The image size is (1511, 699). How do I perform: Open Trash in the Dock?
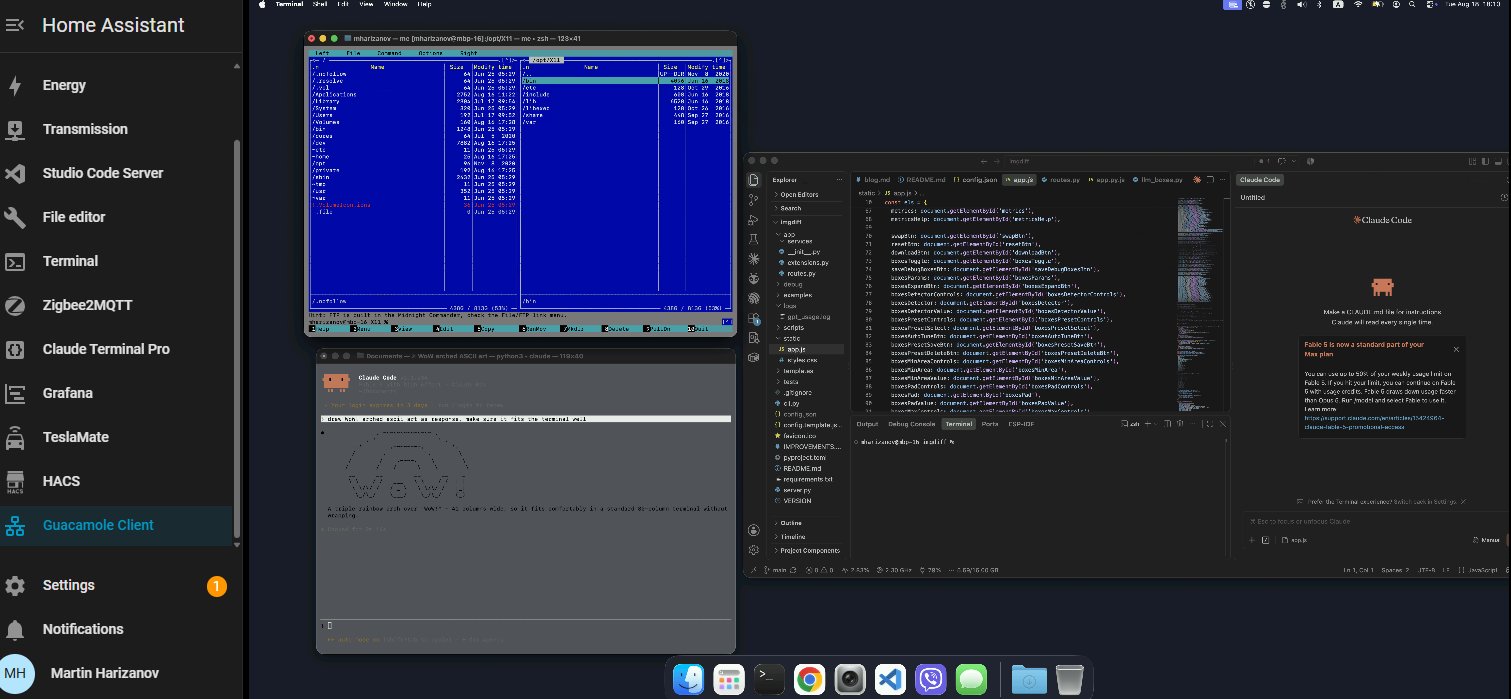1069,680
